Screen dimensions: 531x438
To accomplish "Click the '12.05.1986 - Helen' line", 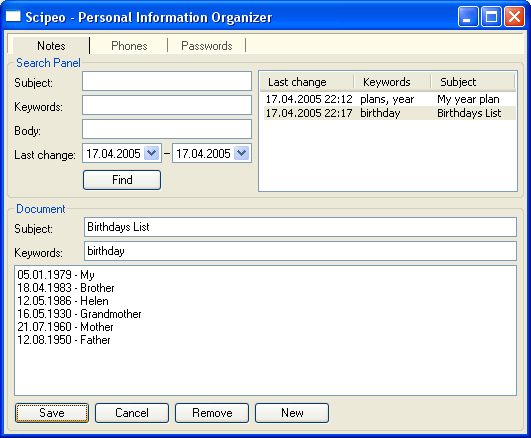I will (x=63, y=301).
